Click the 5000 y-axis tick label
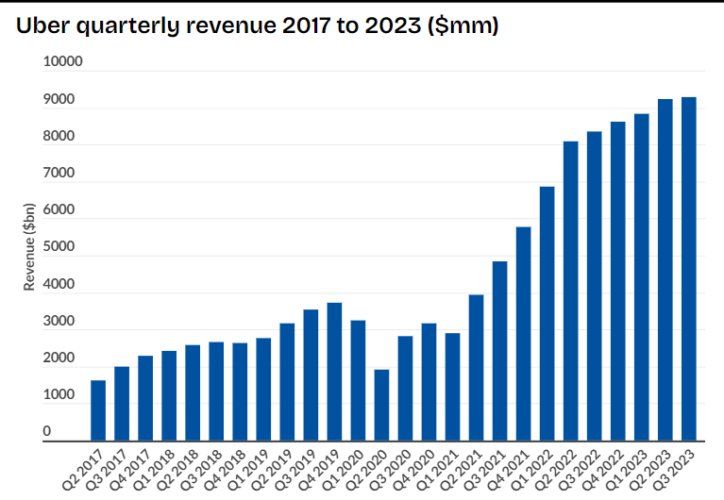Screen dimensions: 724x500 pyautogui.click(x=59, y=247)
